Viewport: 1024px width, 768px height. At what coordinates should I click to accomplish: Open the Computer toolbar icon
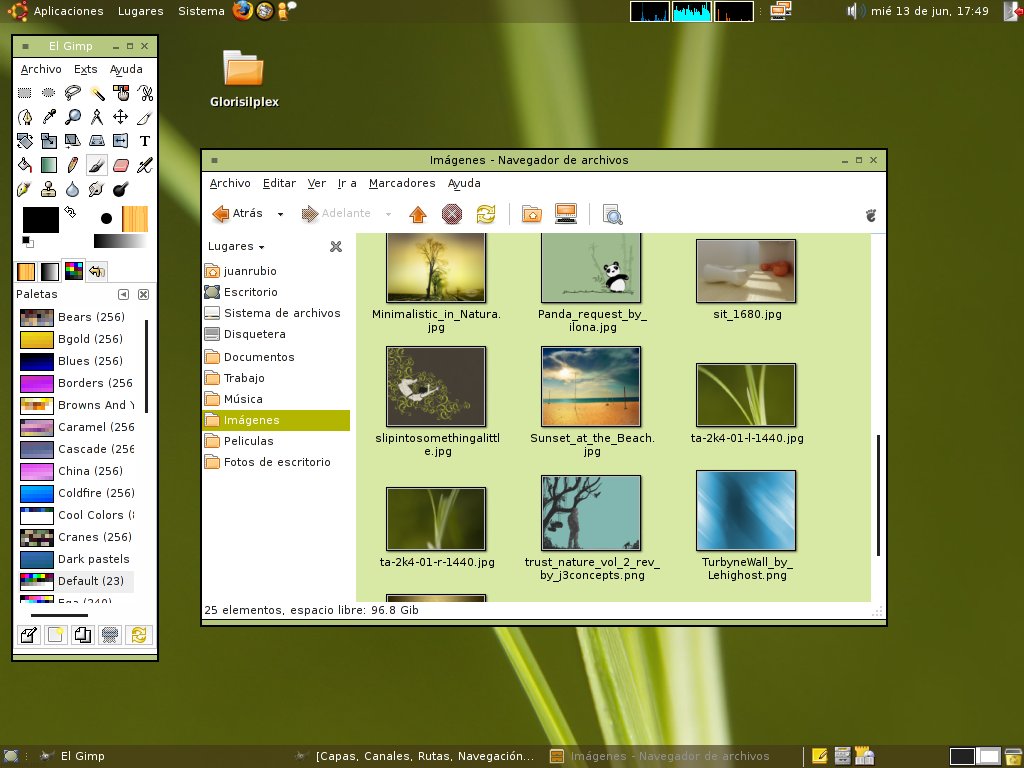[x=566, y=214]
